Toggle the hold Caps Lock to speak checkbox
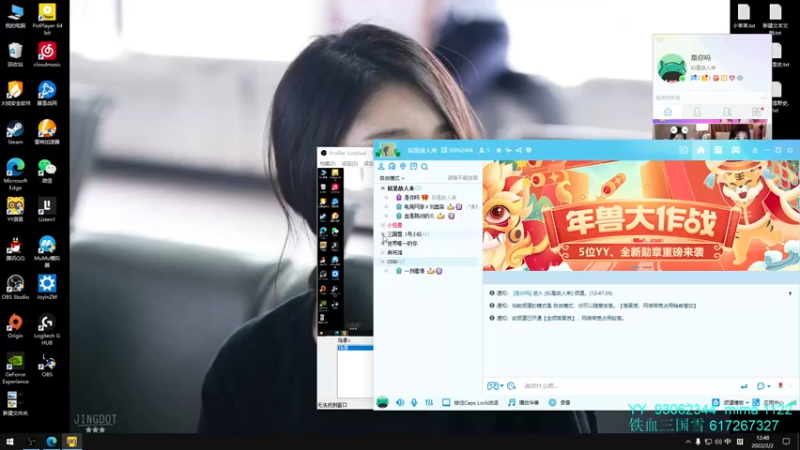 tap(446, 403)
